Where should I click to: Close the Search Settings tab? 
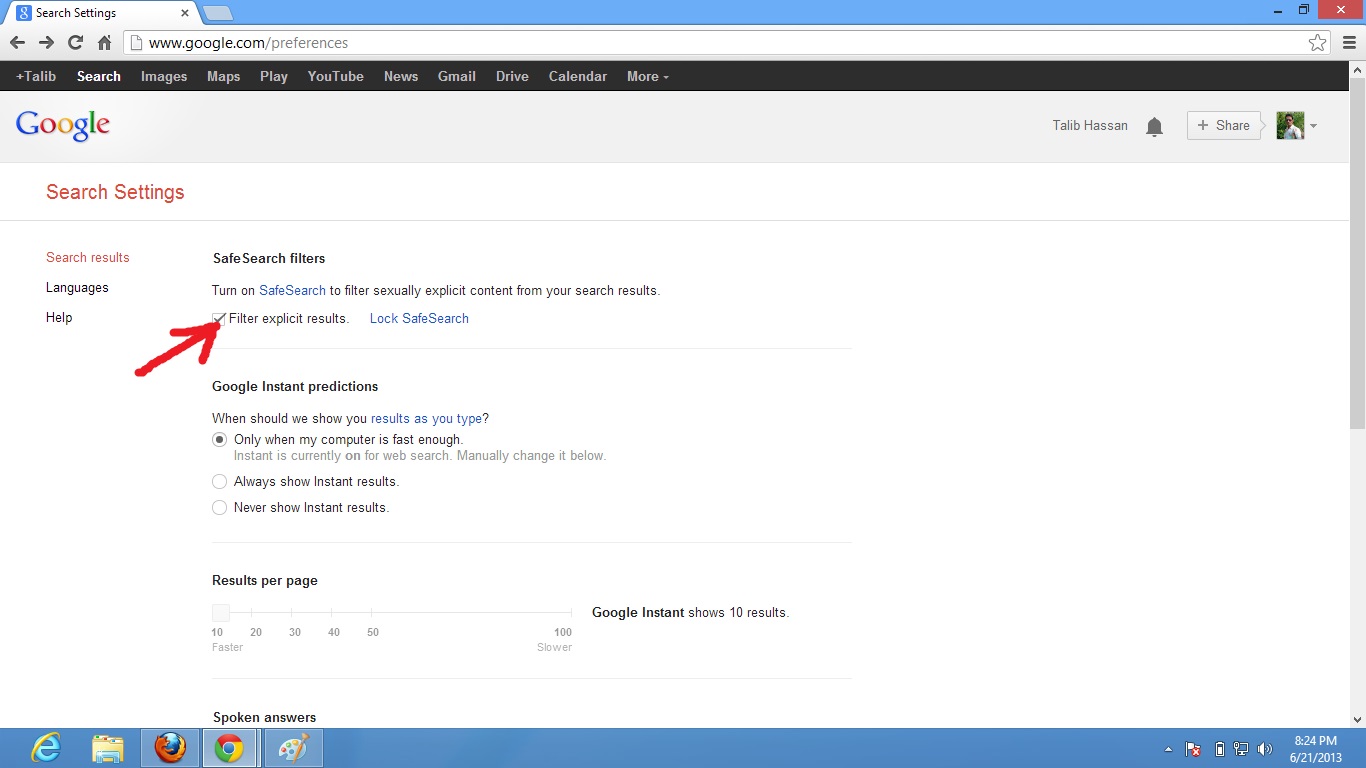point(185,14)
